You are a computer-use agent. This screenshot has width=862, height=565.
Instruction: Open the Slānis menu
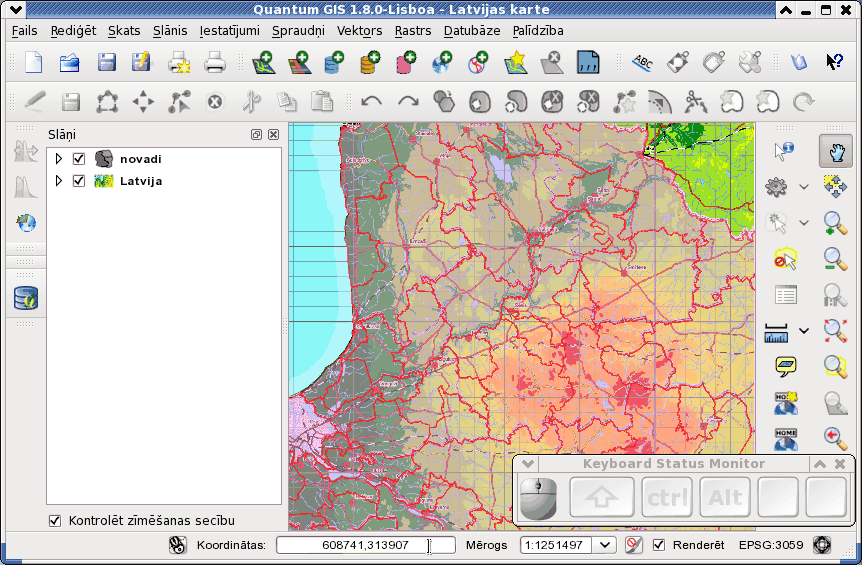[x=170, y=31]
